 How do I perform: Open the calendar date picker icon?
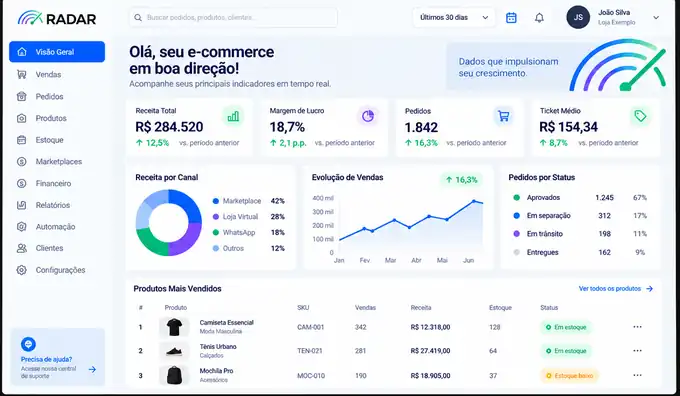pyautogui.click(x=511, y=18)
